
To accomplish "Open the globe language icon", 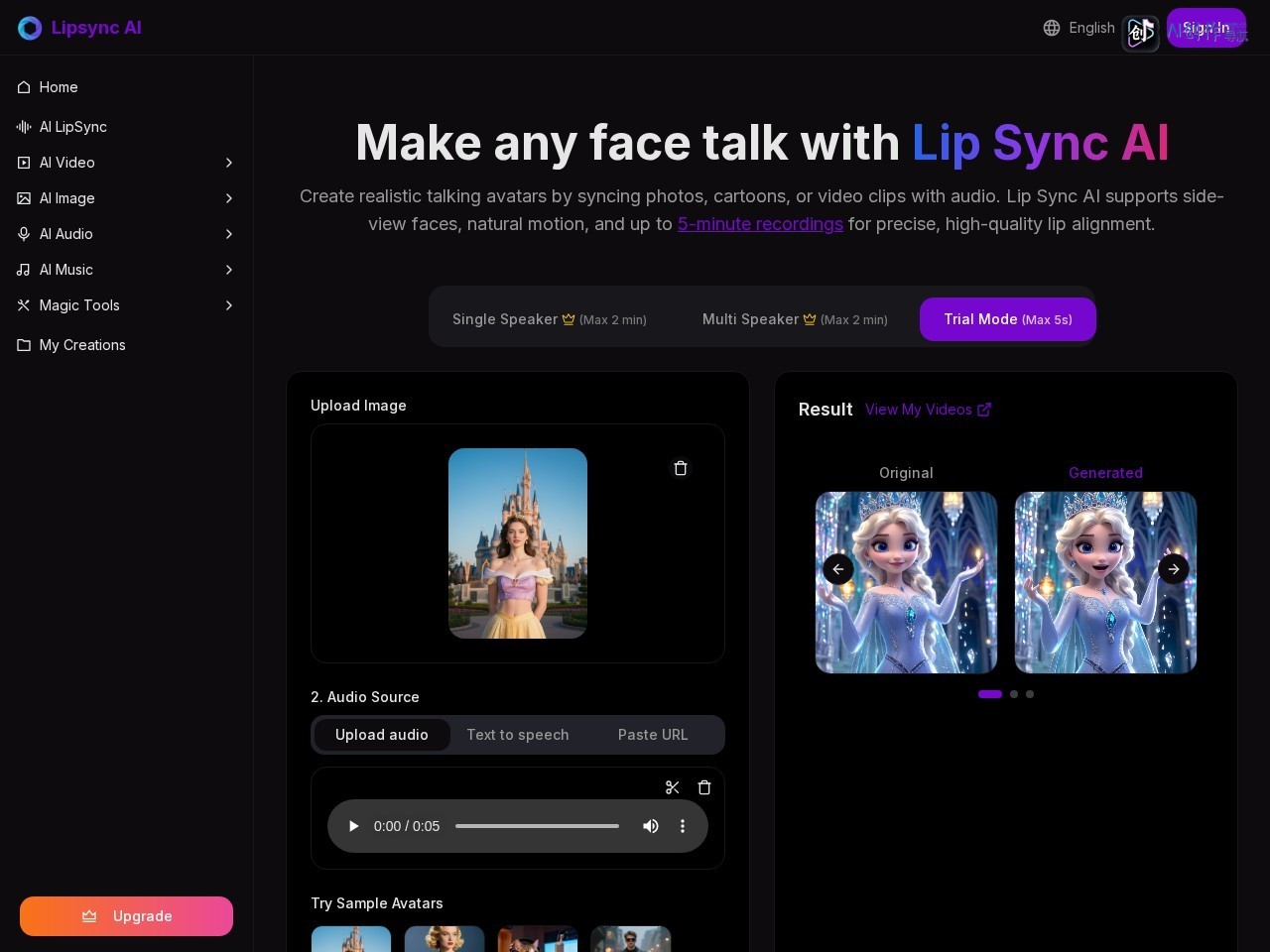I will 1052,28.
